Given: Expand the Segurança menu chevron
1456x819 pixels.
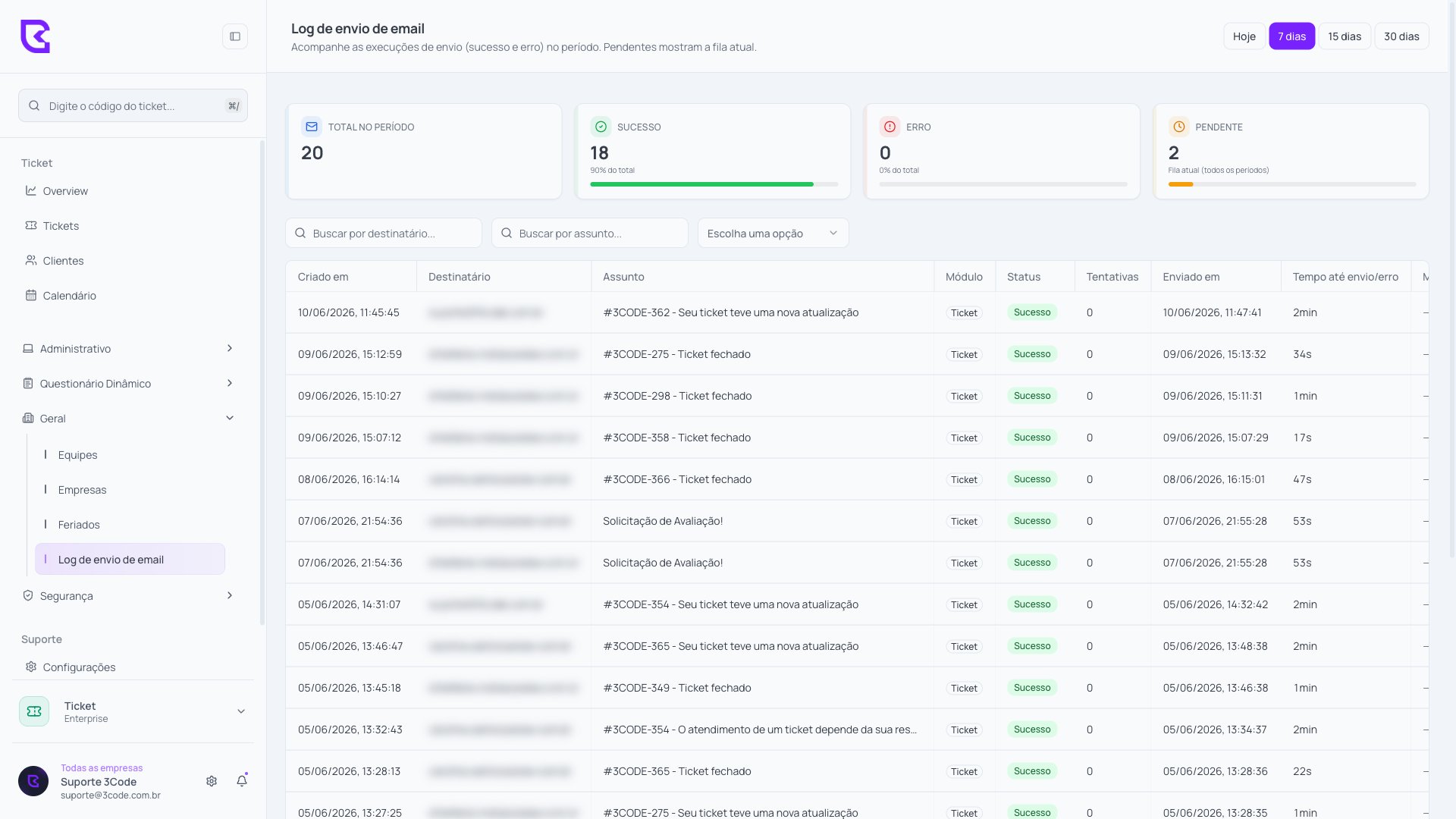Looking at the screenshot, I should coord(230,596).
